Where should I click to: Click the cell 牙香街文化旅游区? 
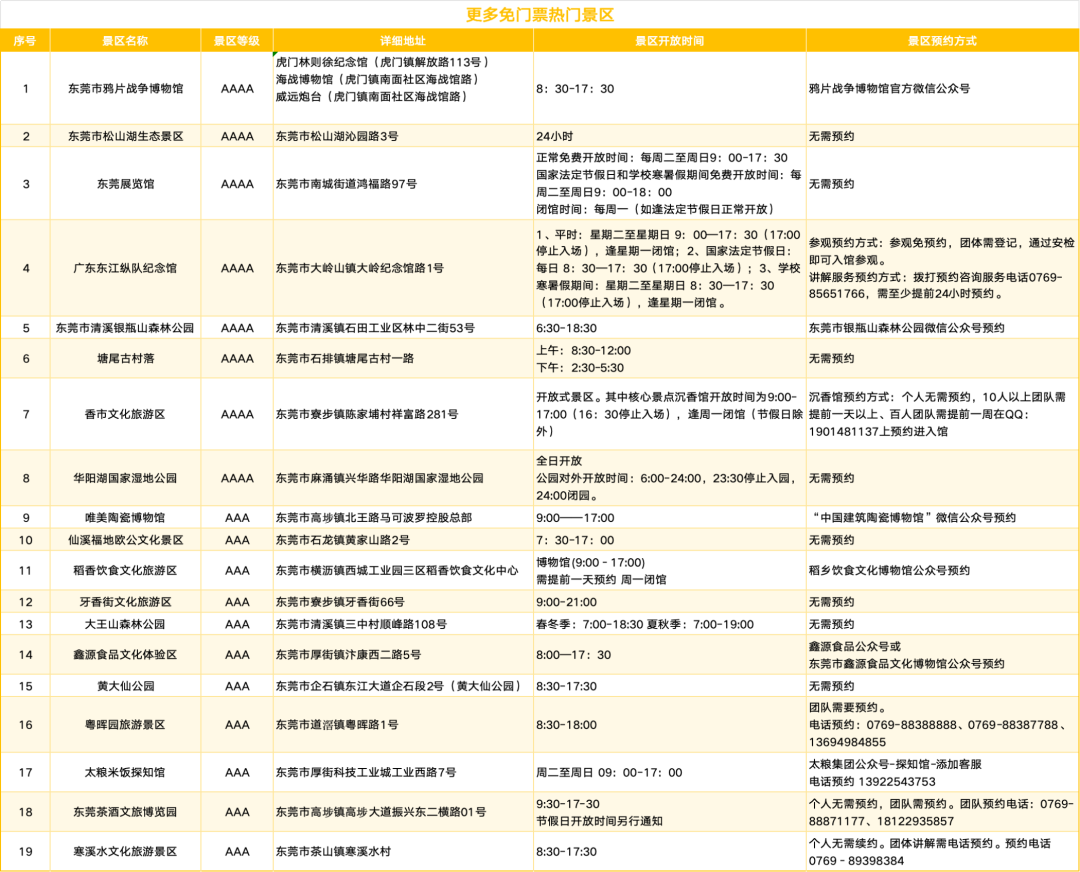tap(125, 602)
